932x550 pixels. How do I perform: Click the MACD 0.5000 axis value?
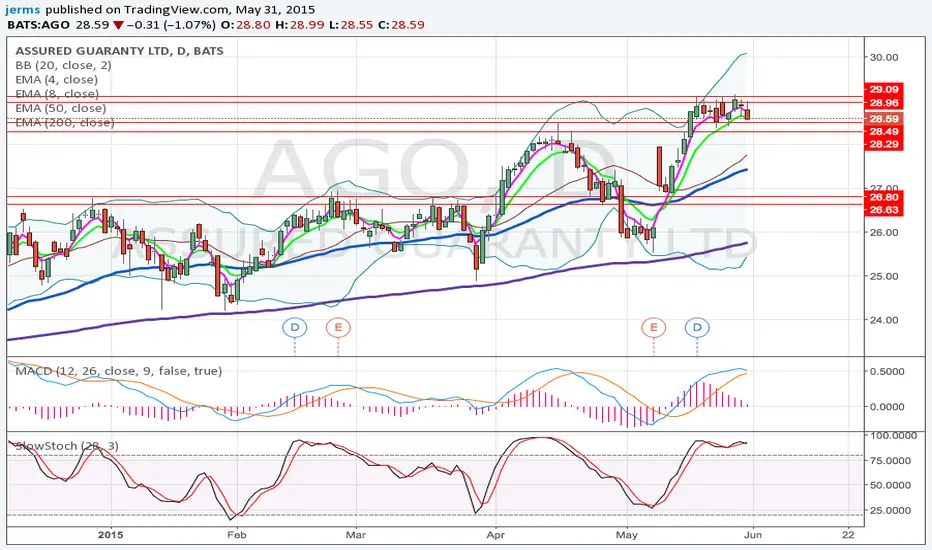(x=887, y=372)
